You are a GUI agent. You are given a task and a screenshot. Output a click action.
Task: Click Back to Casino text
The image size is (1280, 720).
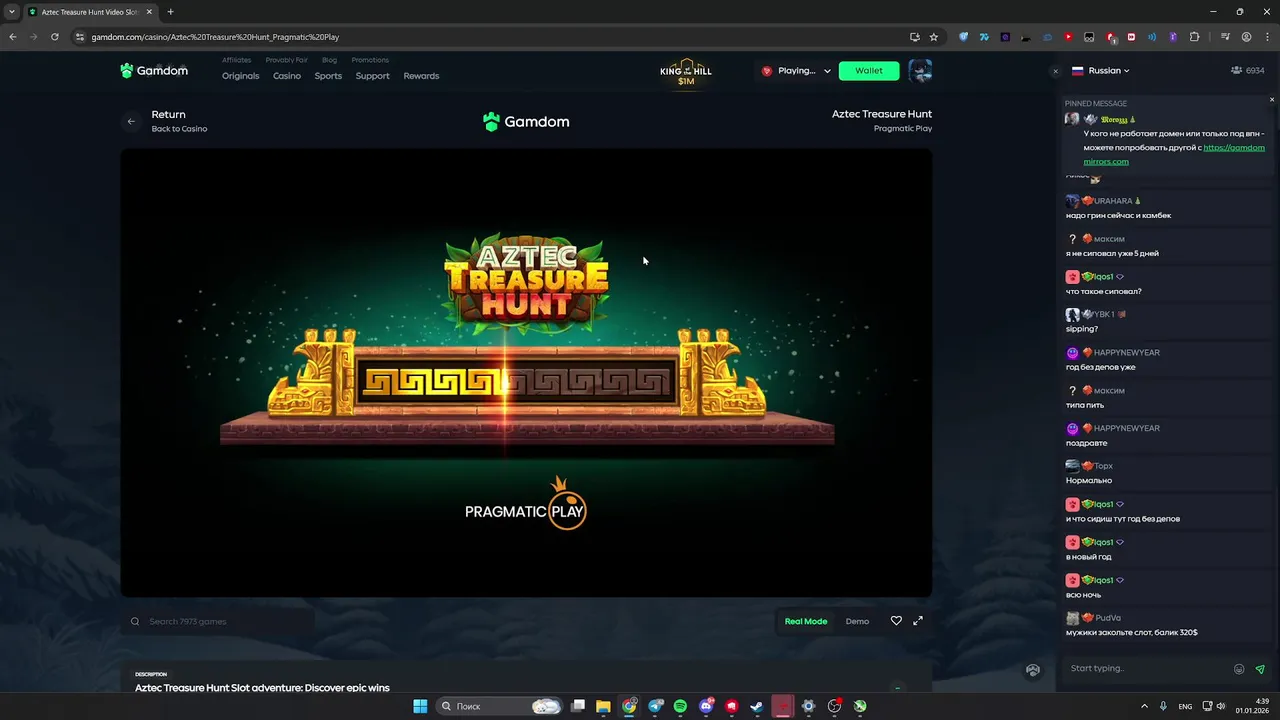[179, 129]
